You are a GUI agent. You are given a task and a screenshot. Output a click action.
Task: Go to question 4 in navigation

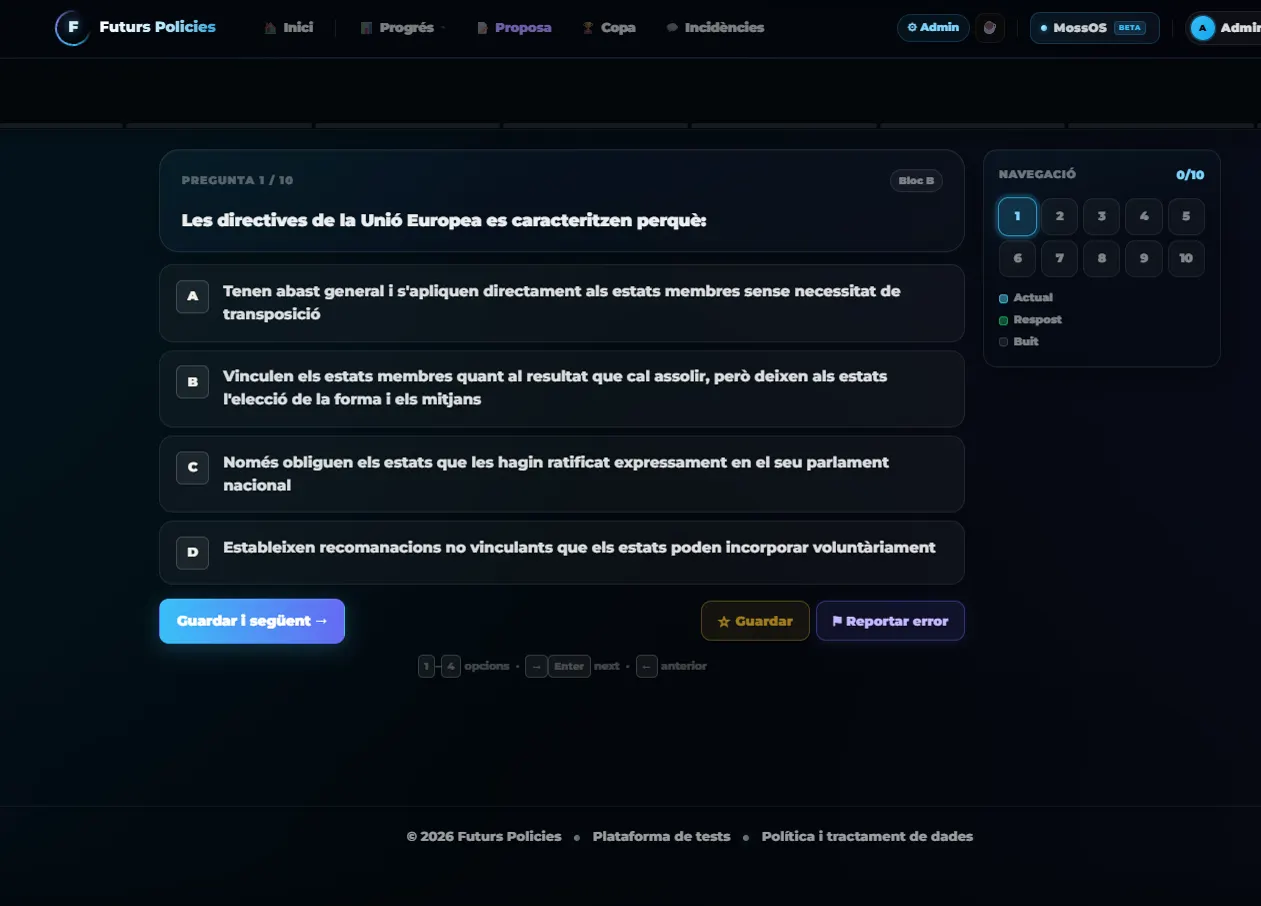click(x=1144, y=216)
